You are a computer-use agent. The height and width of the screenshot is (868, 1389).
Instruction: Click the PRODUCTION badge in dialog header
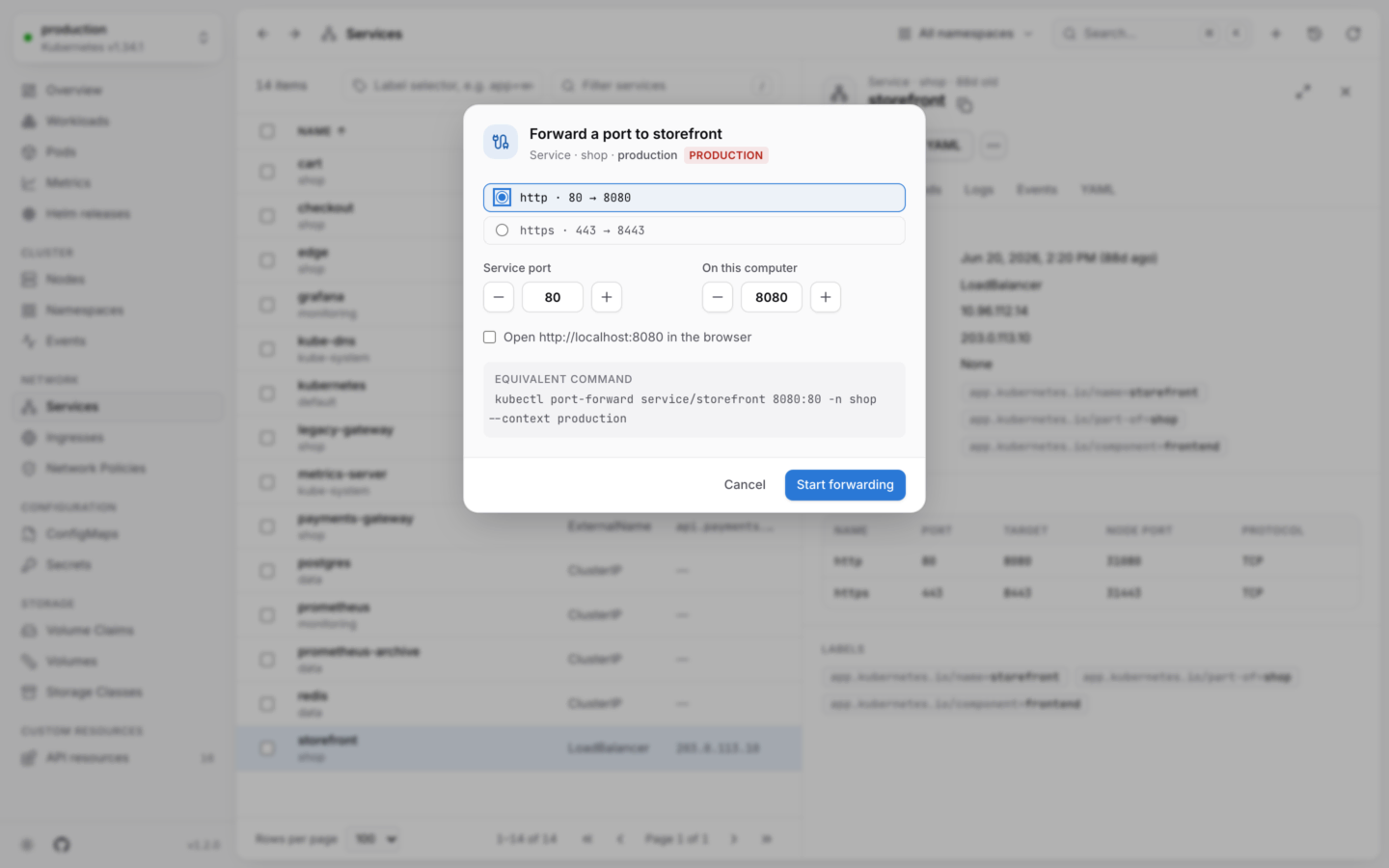click(x=726, y=155)
